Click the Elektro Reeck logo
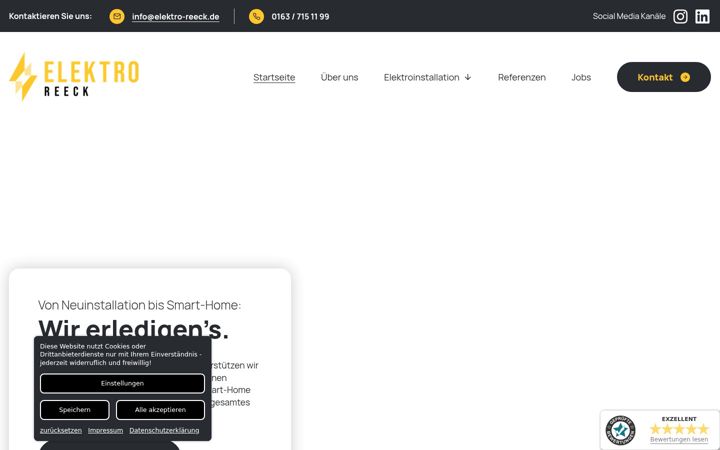The height and width of the screenshot is (450, 720). point(74,77)
